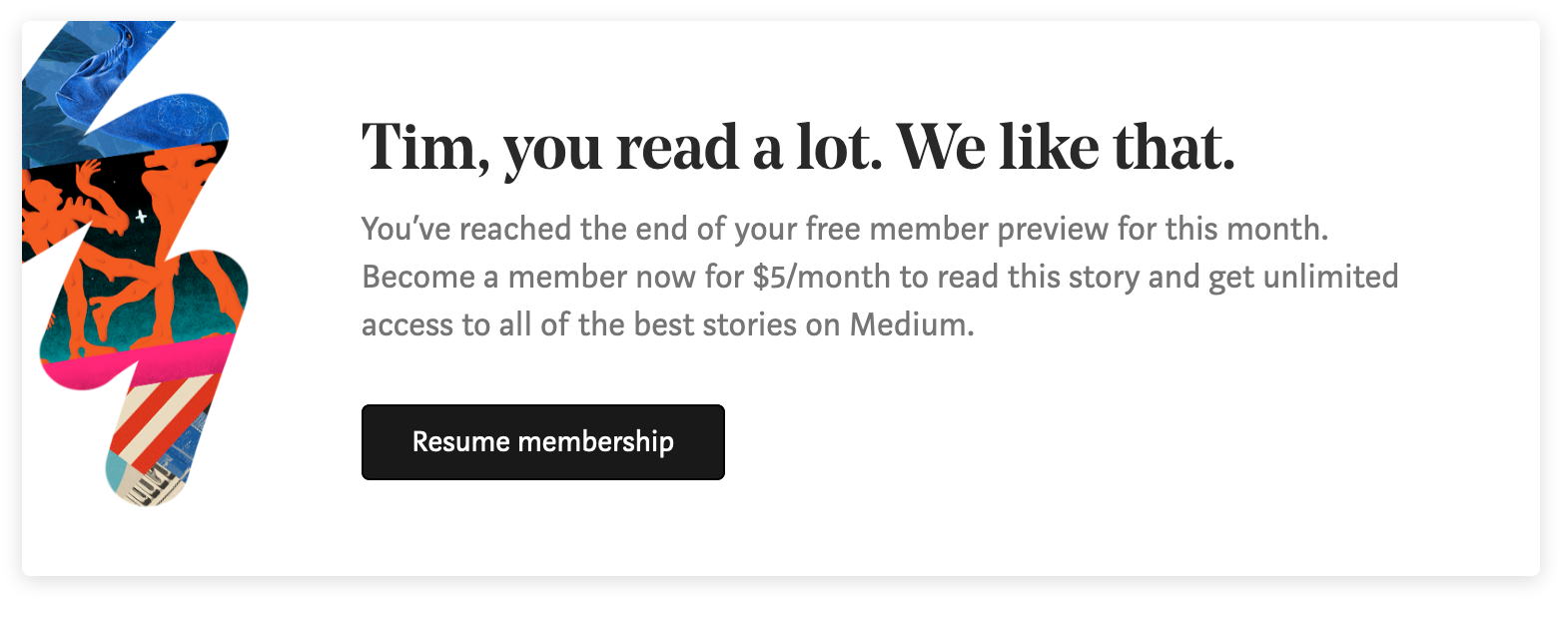Click the word "Medium" in the description
1568x633 pixels.
[x=911, y=324]
